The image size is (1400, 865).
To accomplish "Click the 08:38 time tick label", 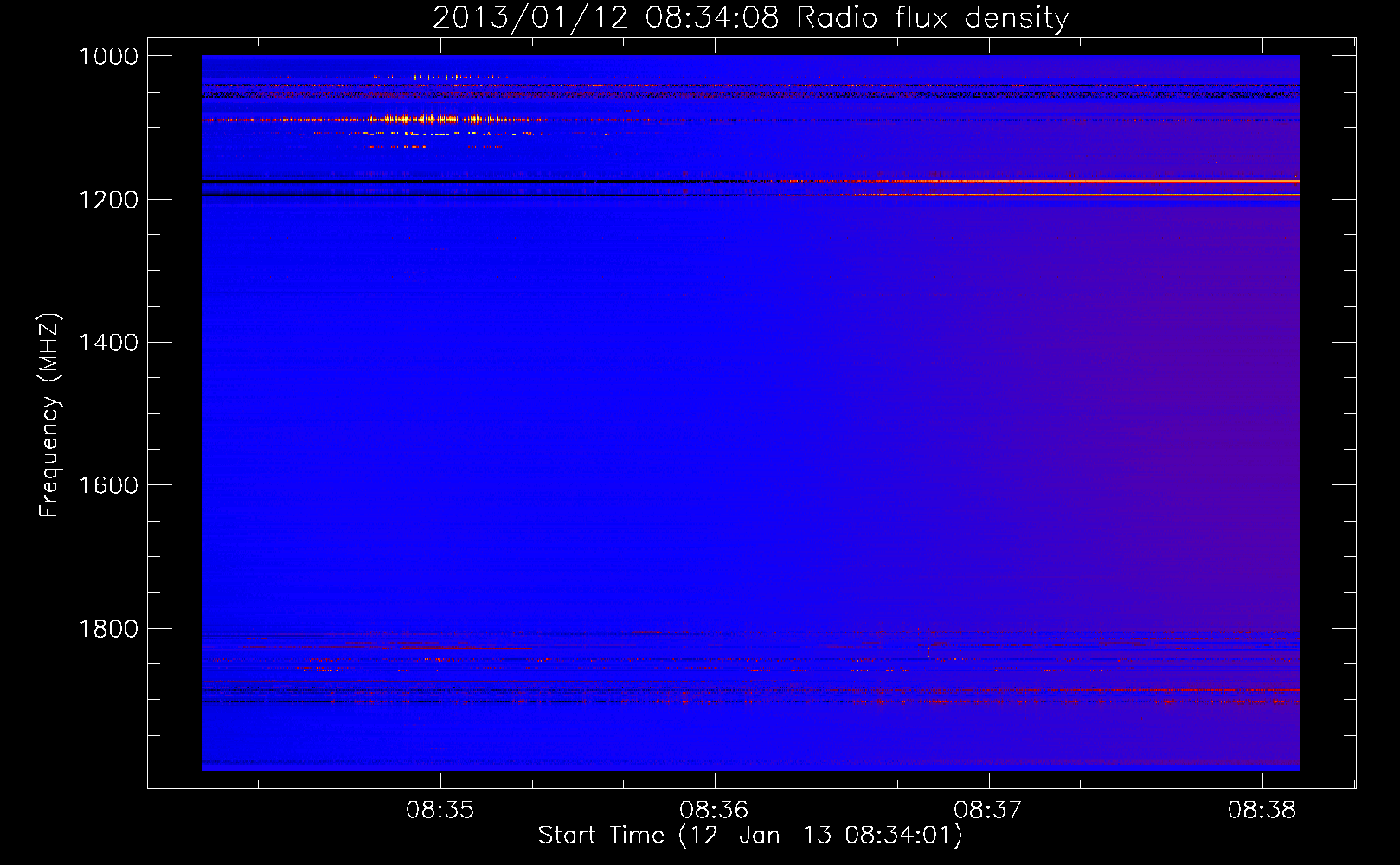I will (x=1262, y=811).
